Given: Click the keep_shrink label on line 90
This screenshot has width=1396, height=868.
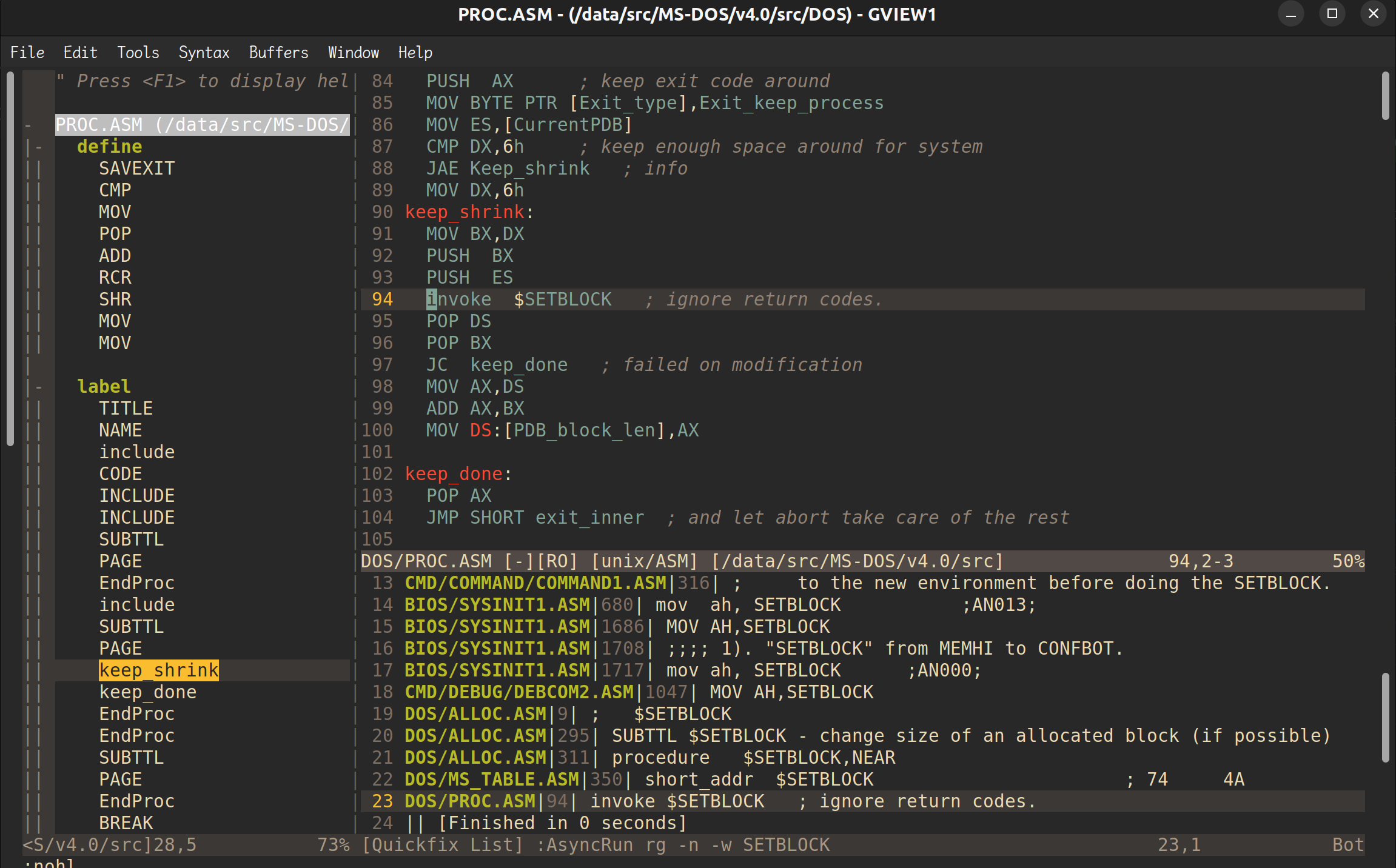Looking at the screenshot, I should [465, 212].
